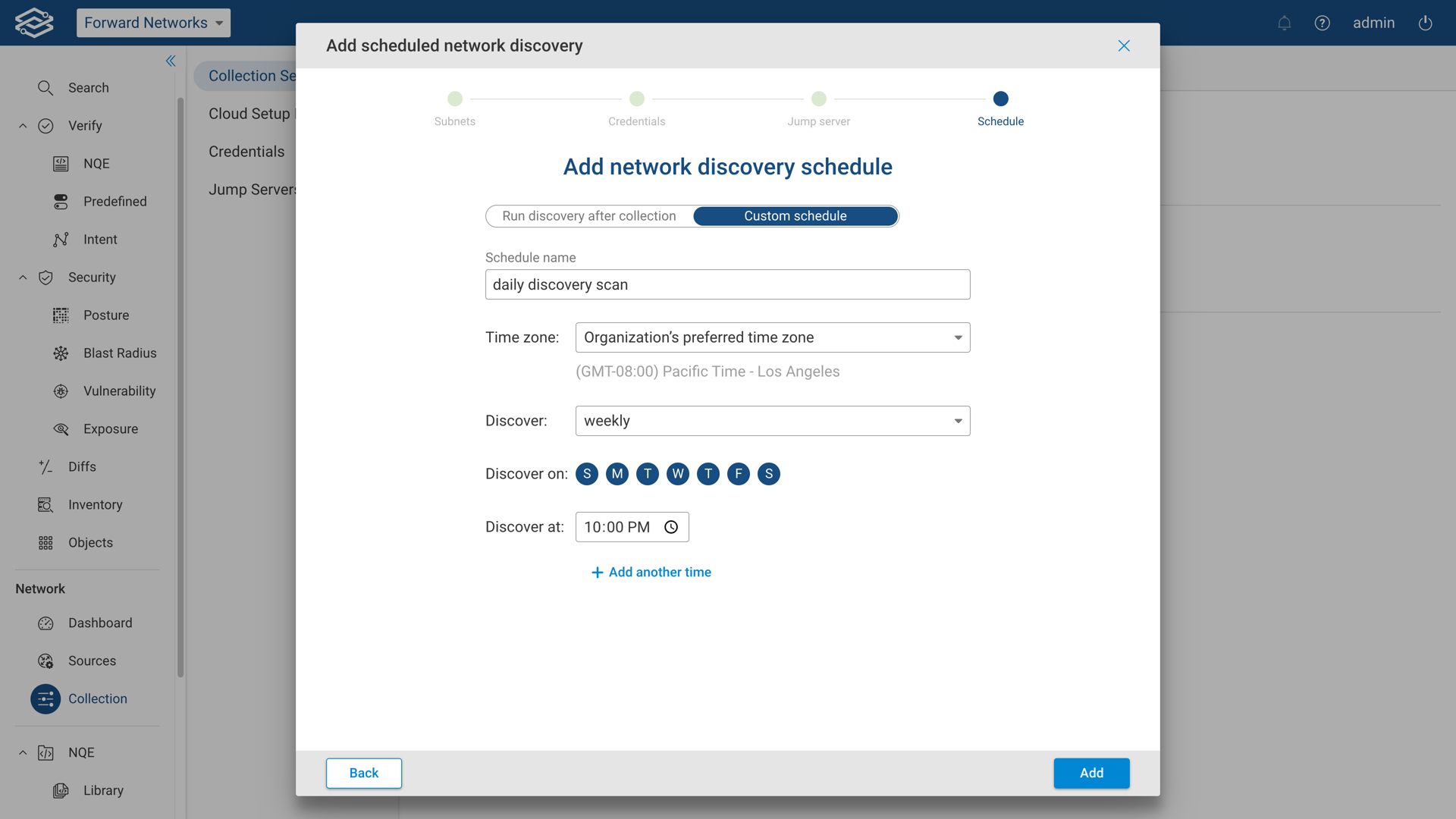This screenshot has height=819, width=1456.
Task: Click the Exposure icon in the sidebar
Action: click(x=61, y=428)
